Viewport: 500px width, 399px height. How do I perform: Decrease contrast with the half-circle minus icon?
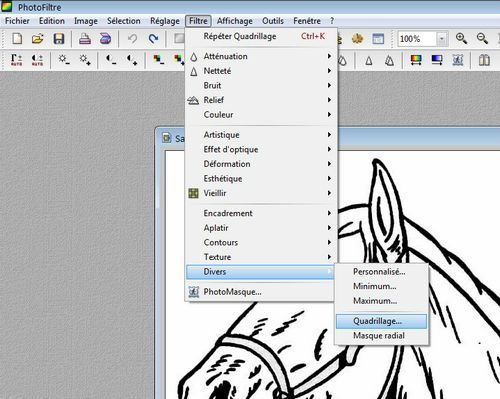[x=111, y=60]
